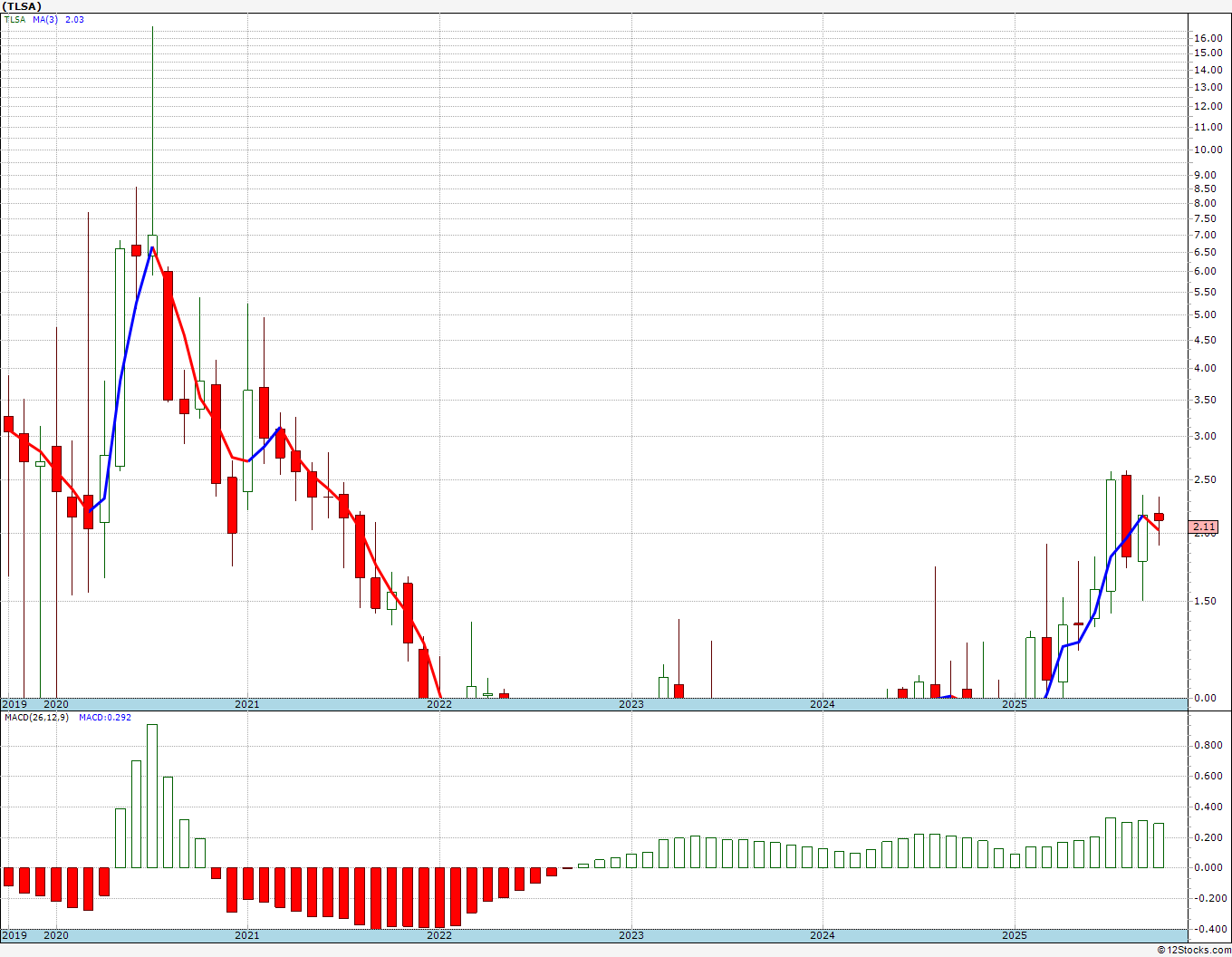This screenshot has height=957, width=1232.
Task: Select "2023" on the MACD panel time axis
Action: coord(631,935)
